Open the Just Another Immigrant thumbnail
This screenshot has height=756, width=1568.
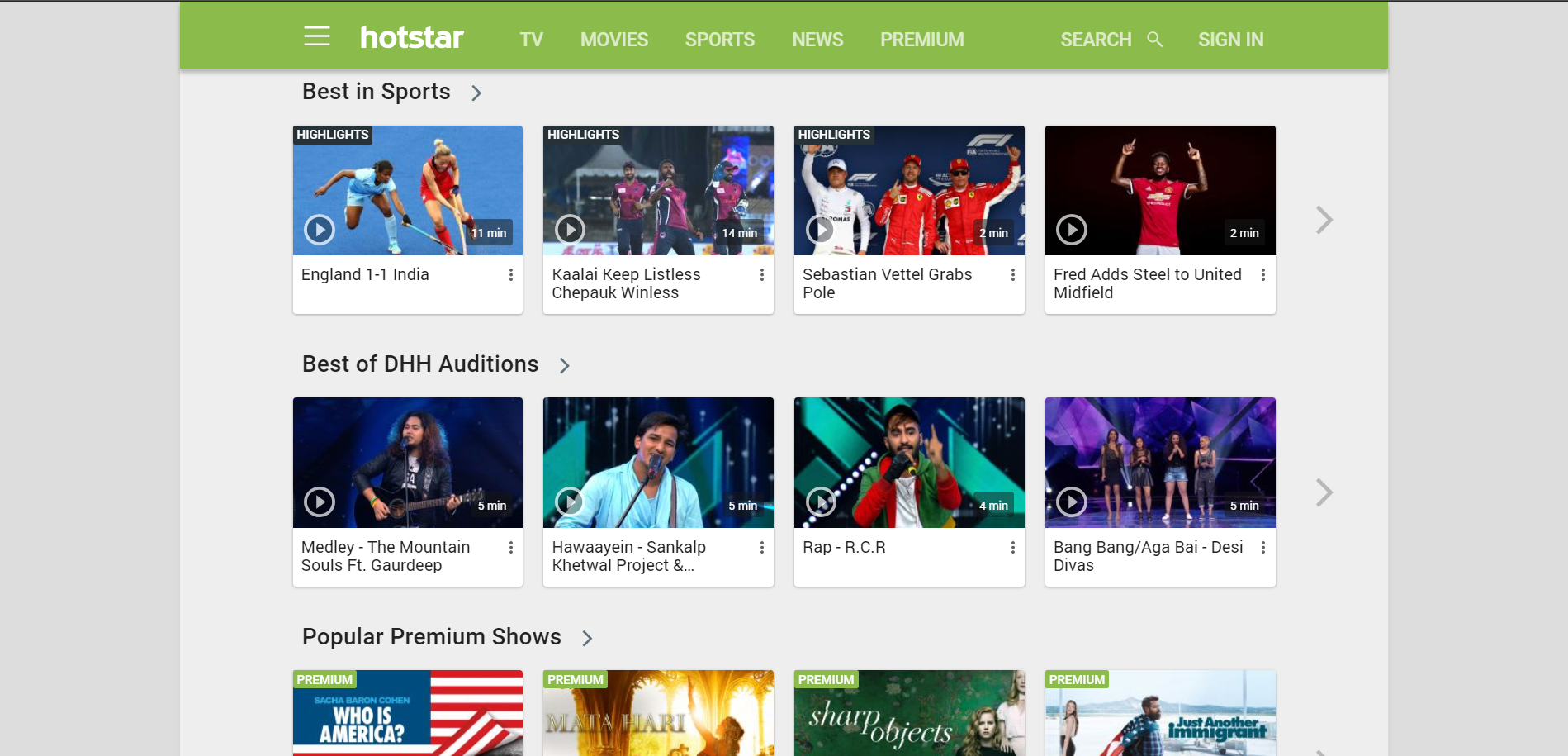click(1160, 713)
